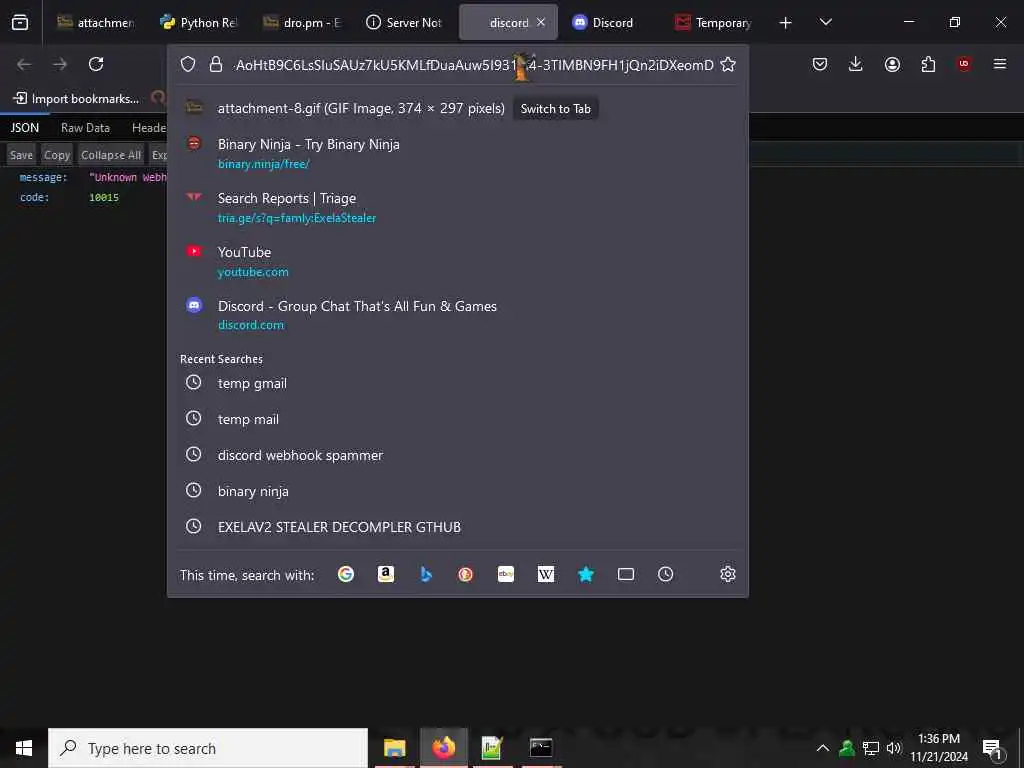
Task: Choose recent search 'binary ninja'
Action: coord(458,491)
